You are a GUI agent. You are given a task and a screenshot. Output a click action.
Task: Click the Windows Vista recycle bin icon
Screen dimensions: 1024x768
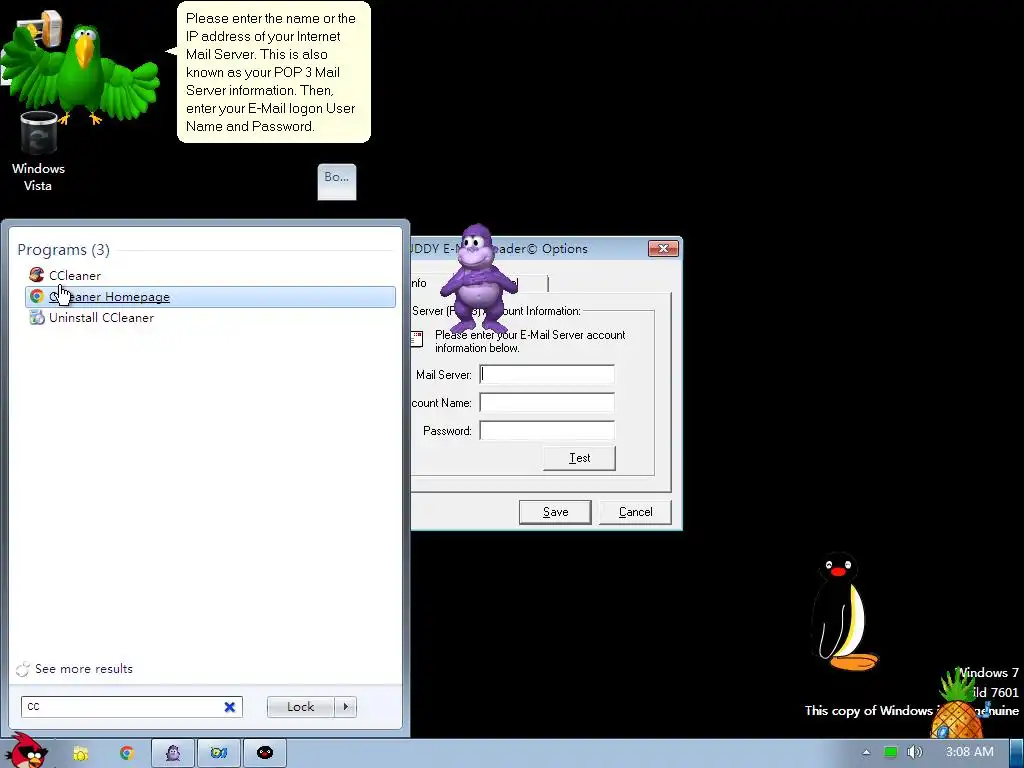coord(39,151)
